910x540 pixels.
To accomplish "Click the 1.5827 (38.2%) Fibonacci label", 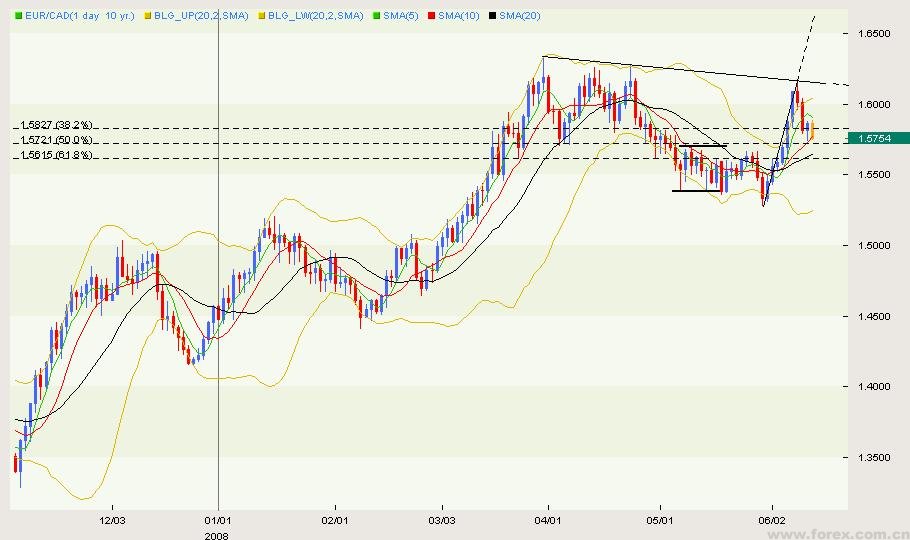I will [x=56, y=125].
